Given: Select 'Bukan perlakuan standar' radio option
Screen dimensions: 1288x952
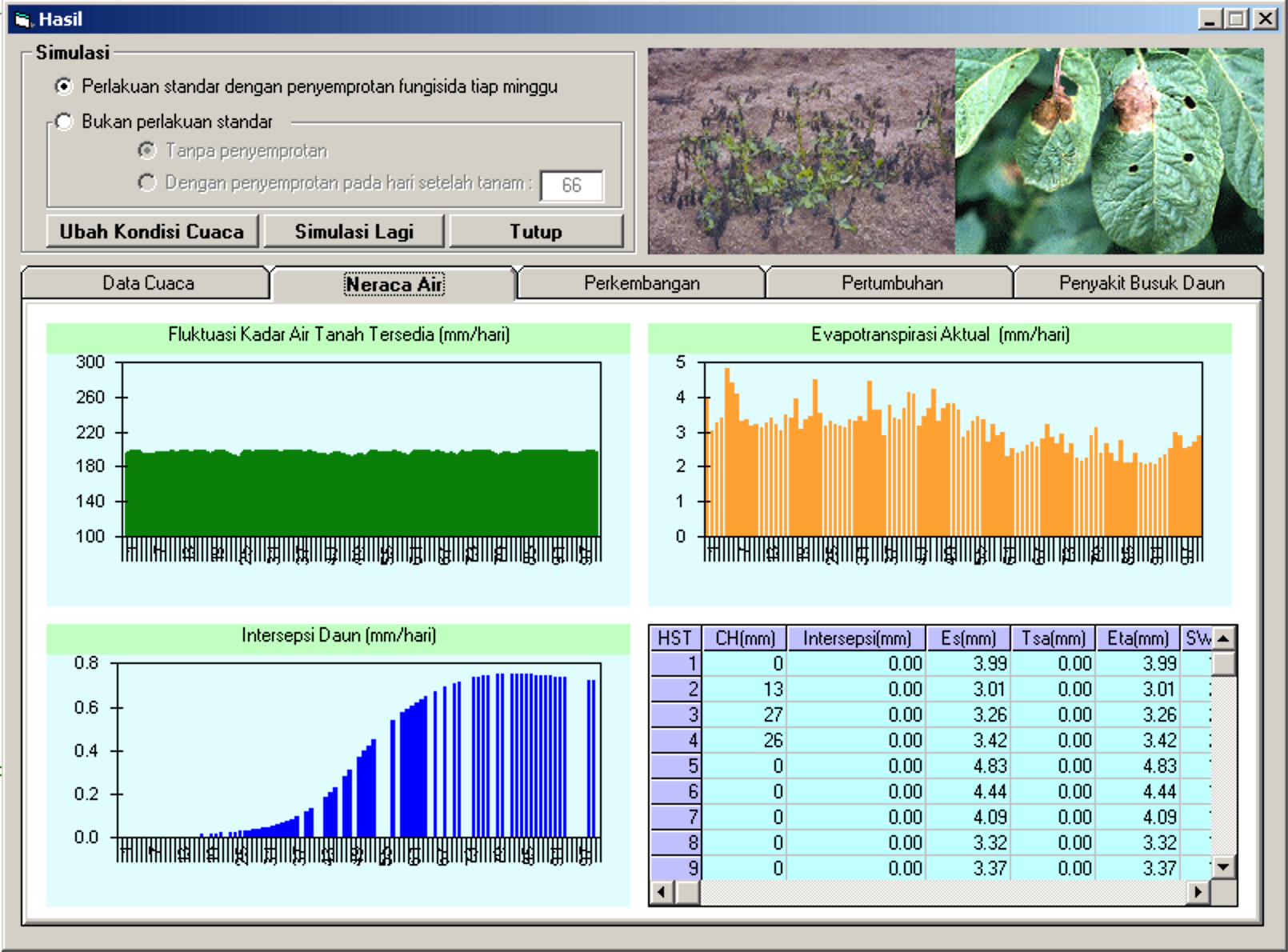Looking at the screenshot, I should pos(64,122).
